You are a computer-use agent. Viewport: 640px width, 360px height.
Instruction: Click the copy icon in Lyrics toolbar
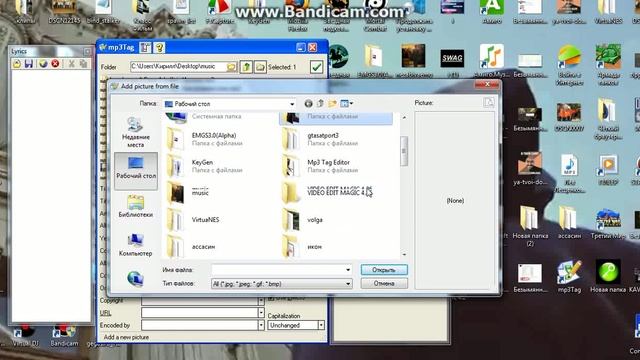pyautogui.click(x=83, y=64)
